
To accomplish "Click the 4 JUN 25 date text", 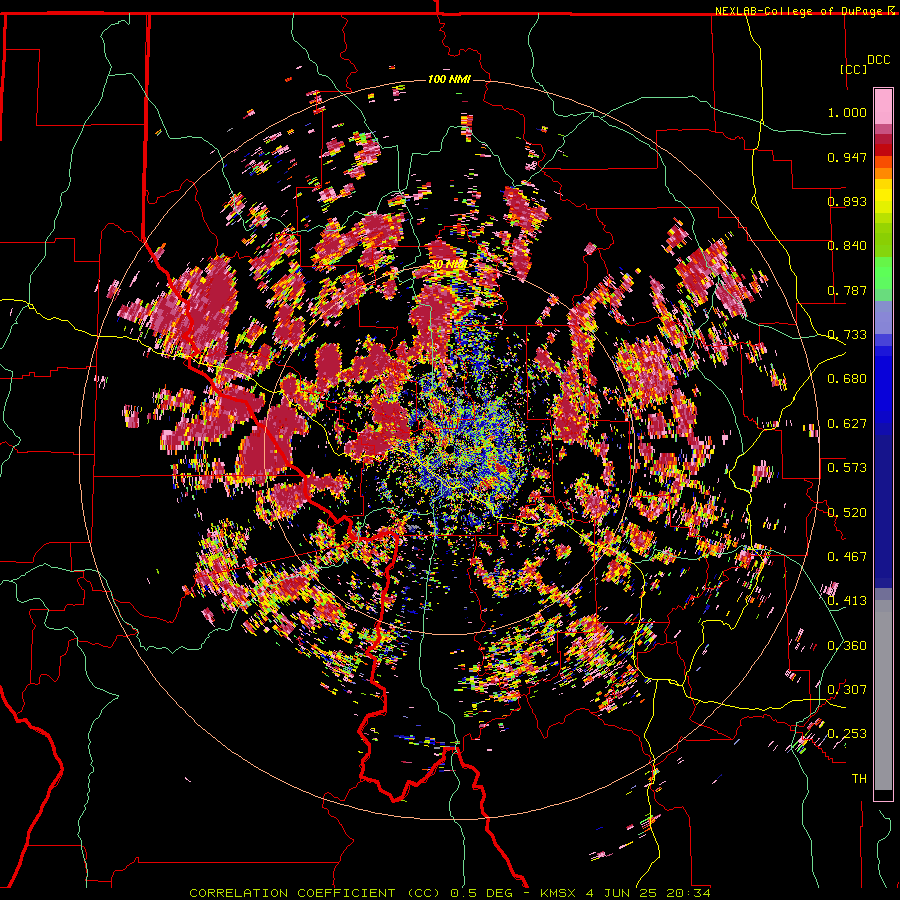I will (622, 893).
